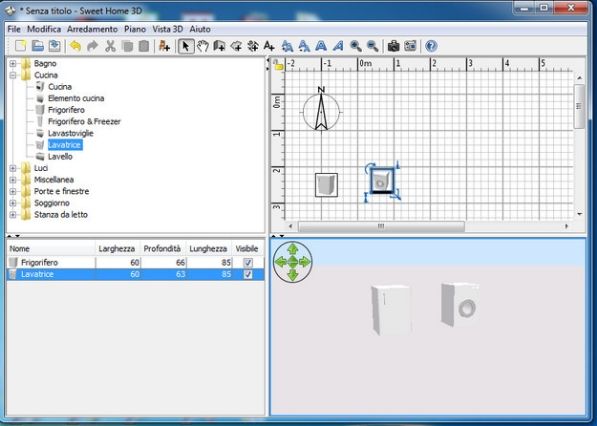Click the Copy toolbar icon

click(x=127, y=46)
